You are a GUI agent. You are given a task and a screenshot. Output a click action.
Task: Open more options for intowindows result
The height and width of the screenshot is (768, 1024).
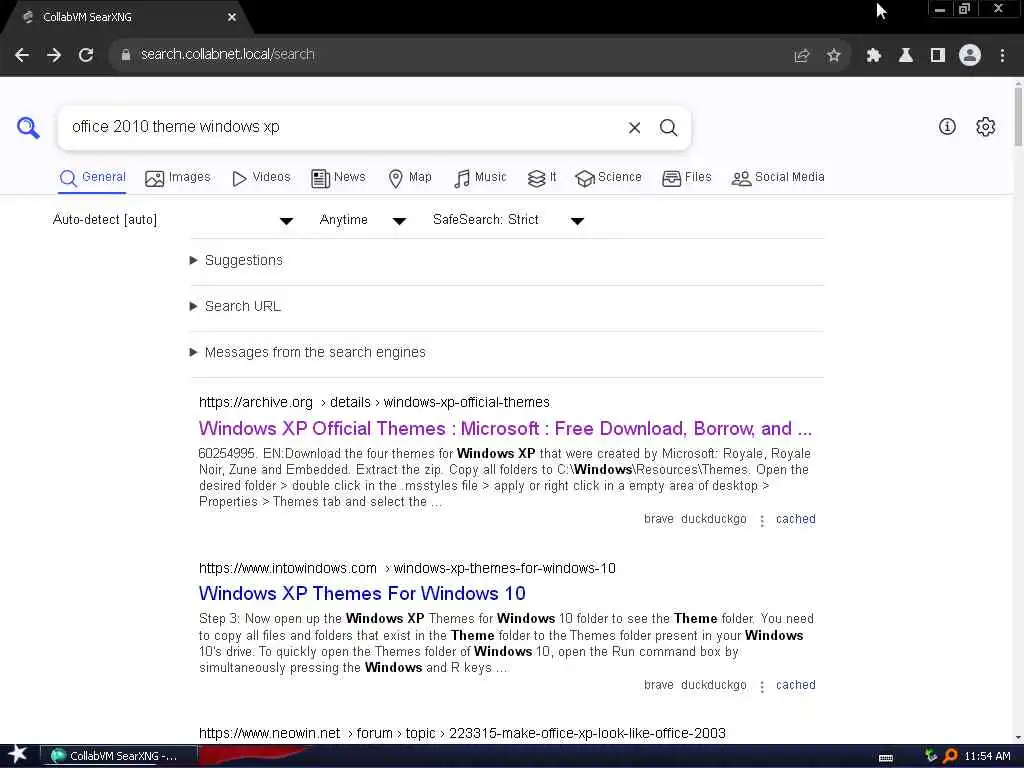761,686
